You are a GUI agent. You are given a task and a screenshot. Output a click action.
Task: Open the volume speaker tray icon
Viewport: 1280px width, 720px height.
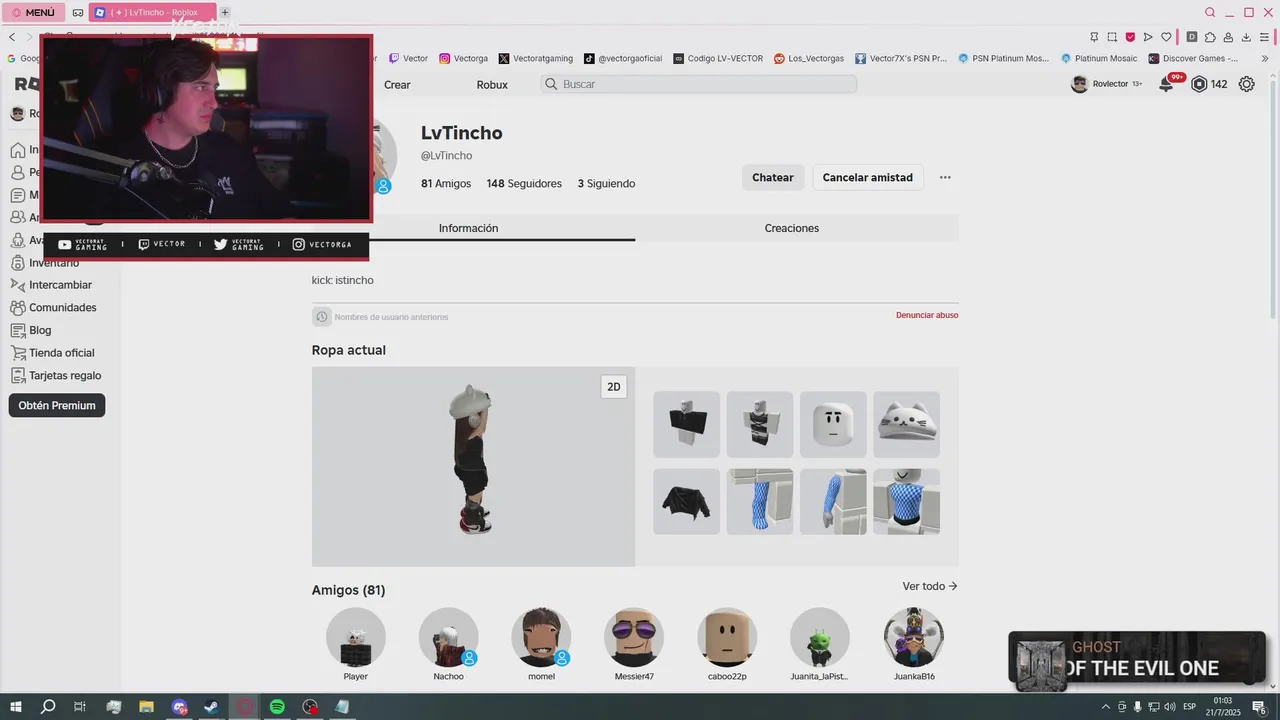(1169, 707)
